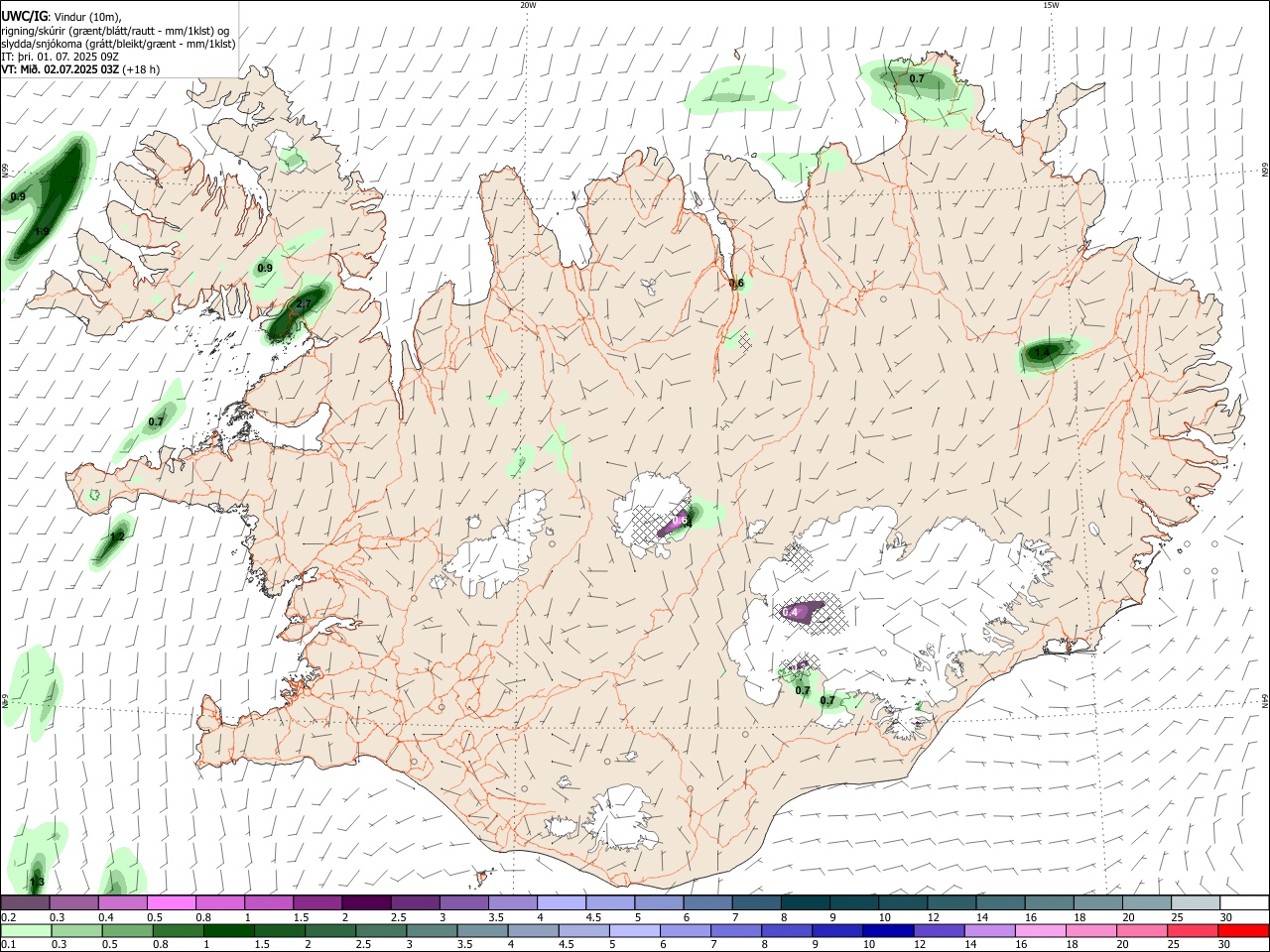Screen dimensions: 1270x952
Task: Pick the 10 deep blue swatch, bottom legend row
Action: [888, 931]
